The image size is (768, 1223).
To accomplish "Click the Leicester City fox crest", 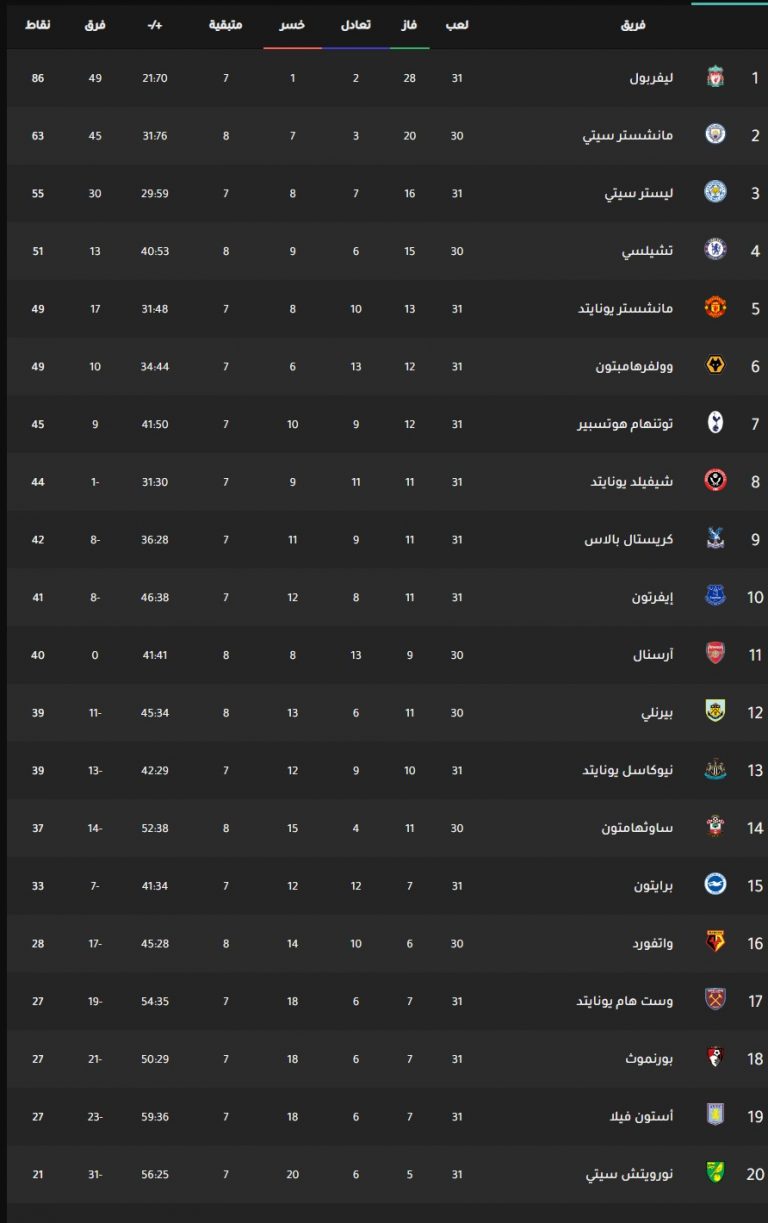I will coord(715,193).
